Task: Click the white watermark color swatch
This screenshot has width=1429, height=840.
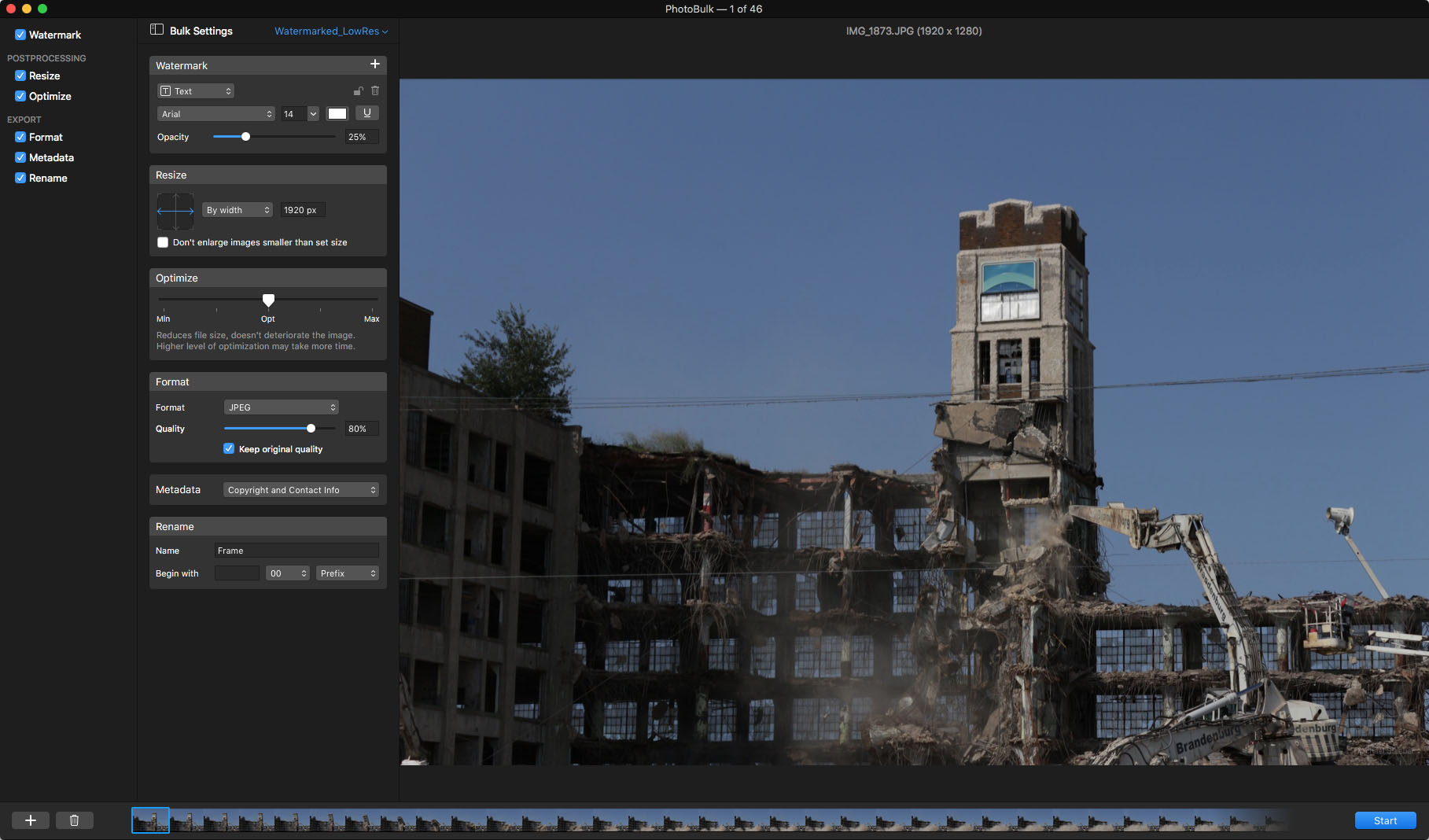Action: tap(337, 113)
